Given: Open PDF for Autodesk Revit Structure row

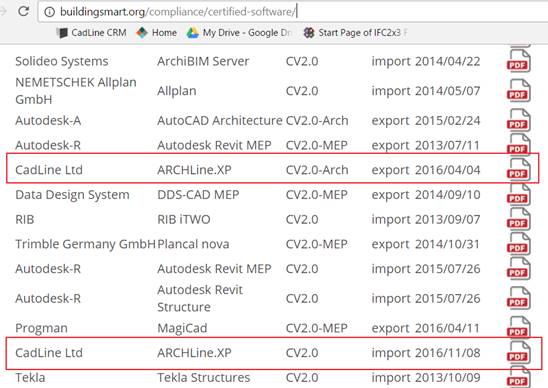Looking at the screenshot, I should 518,299.
